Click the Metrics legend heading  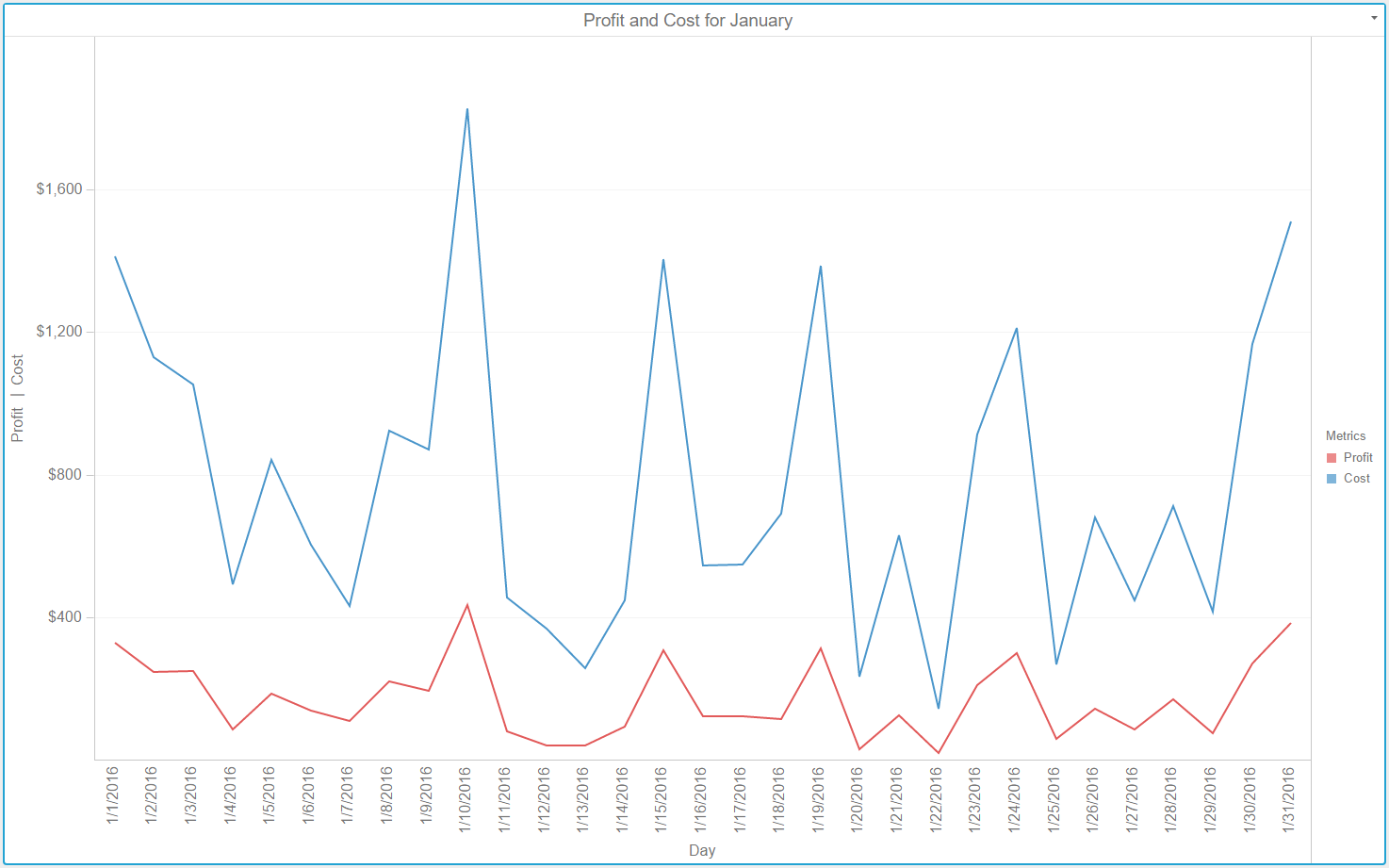[x=1345, y=436]
